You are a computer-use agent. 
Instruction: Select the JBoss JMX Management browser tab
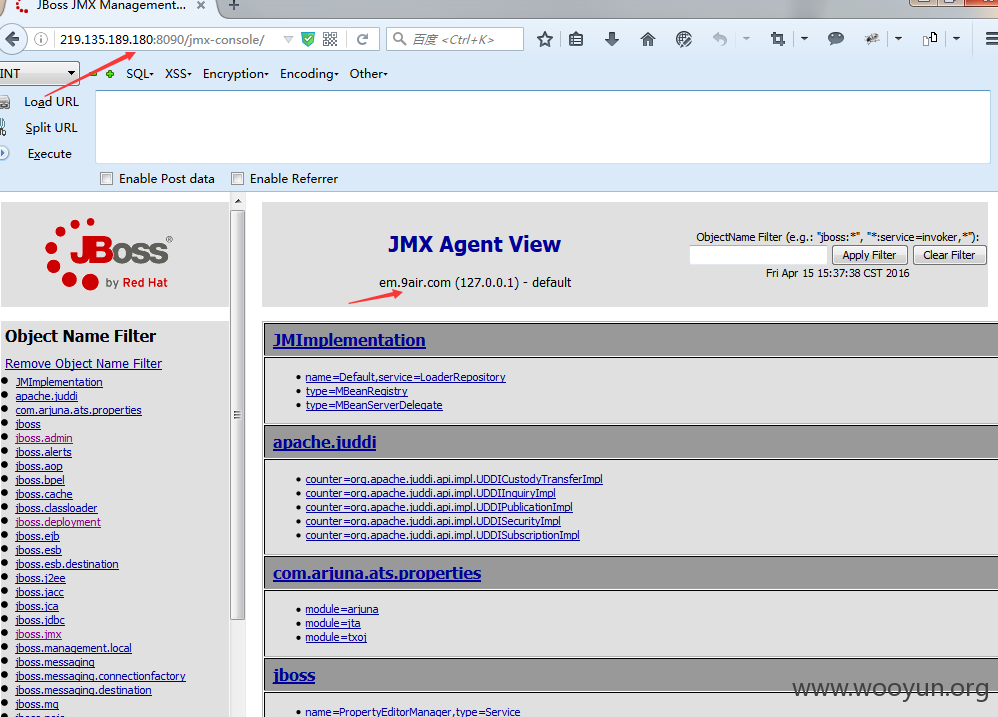pyautogui.click(x=111, y=6)
